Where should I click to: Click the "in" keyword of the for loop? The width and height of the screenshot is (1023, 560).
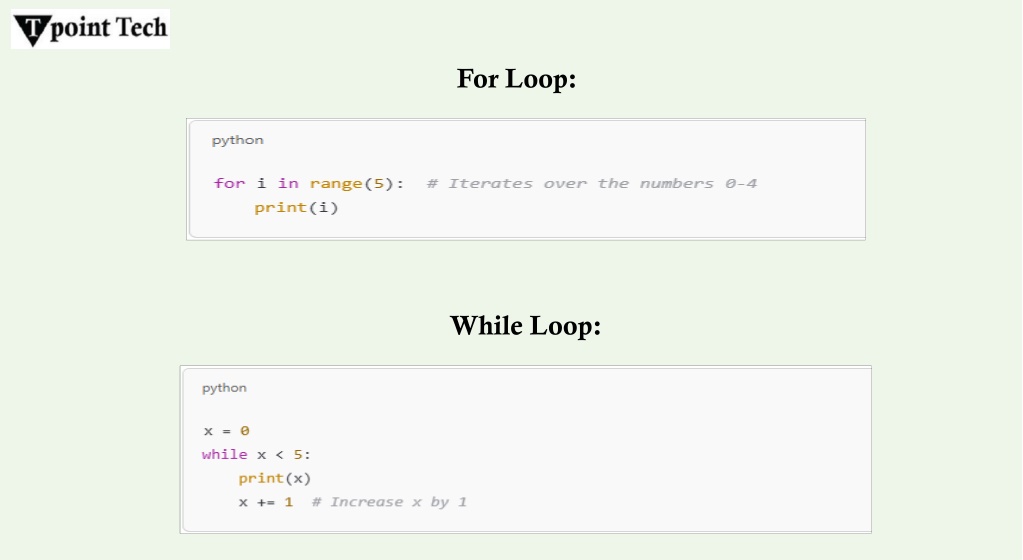288,183
